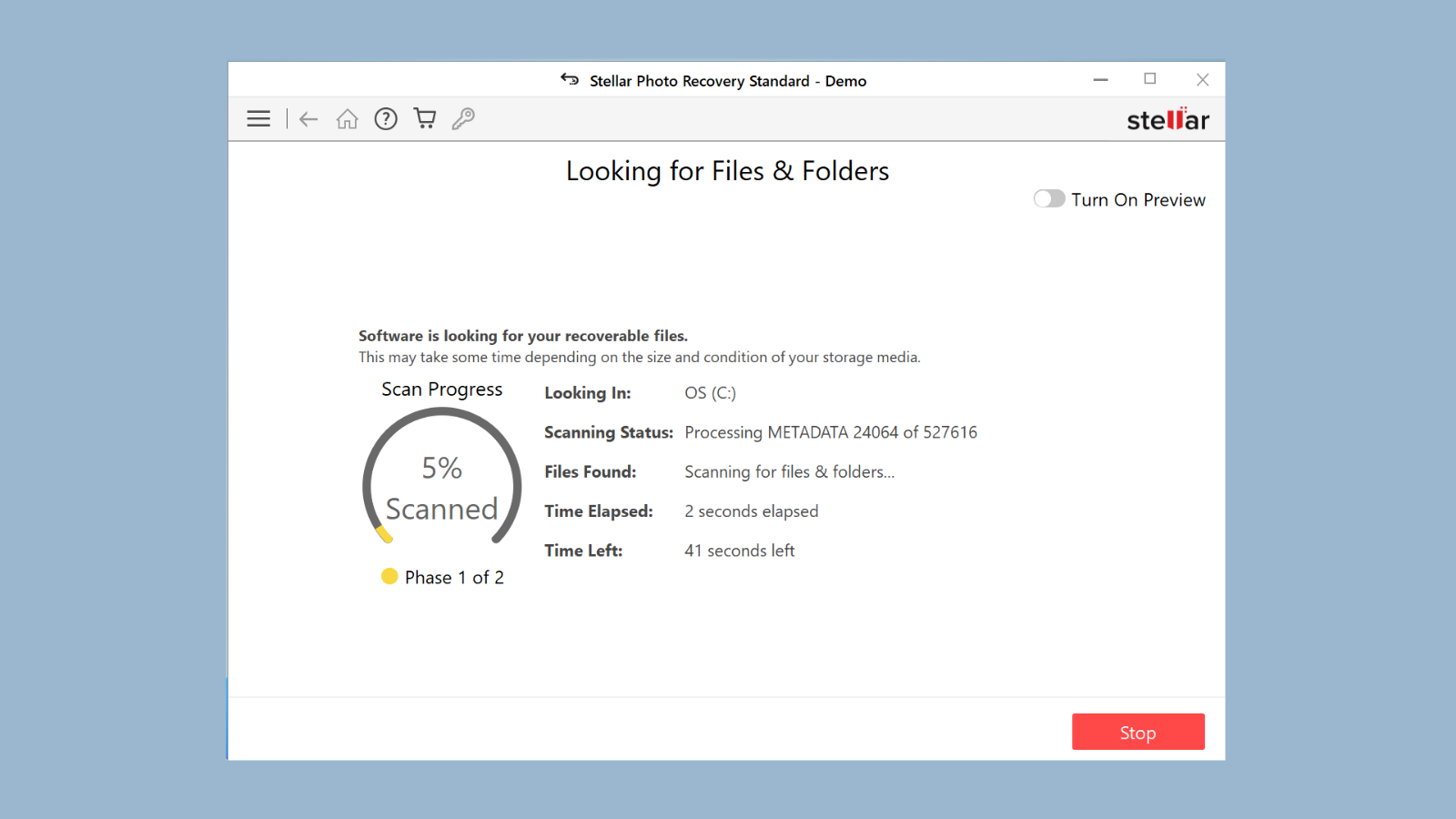Go to the Home screen icon

(x=347, y=119)
